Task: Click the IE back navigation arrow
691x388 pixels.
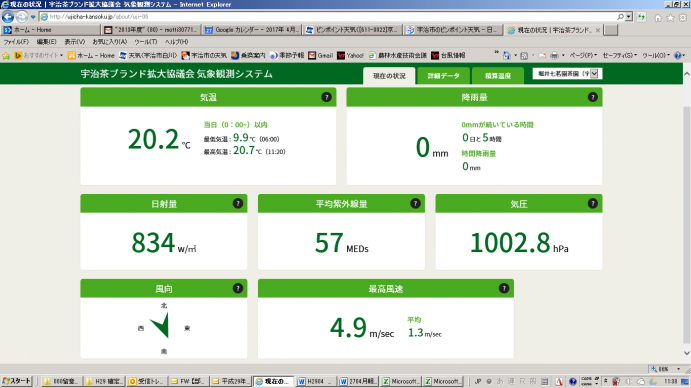Action: [x=8, y=17]
